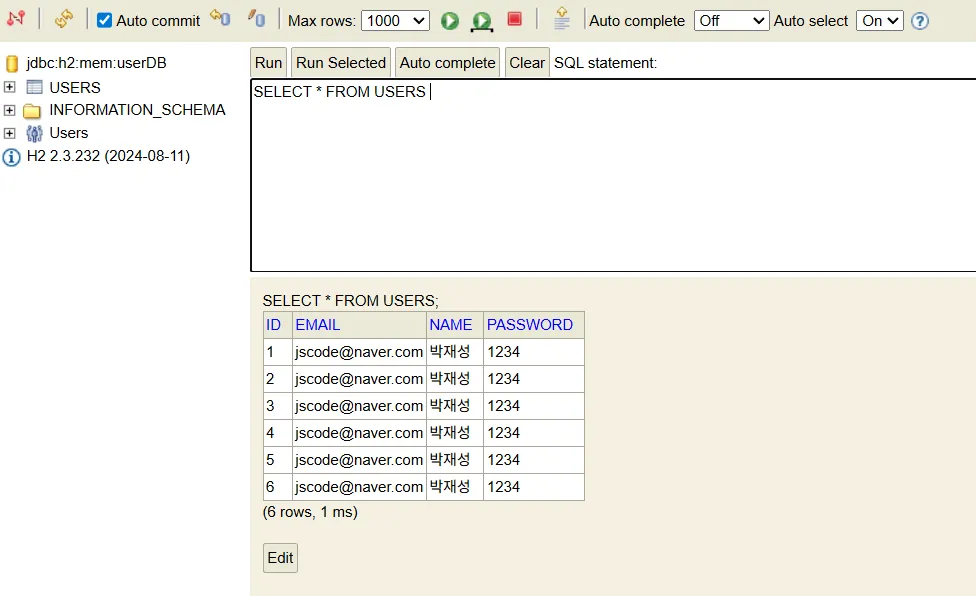Click the Refresh icon in toolbar
This screenshot has width=976, height=596.
pos(63,19)
